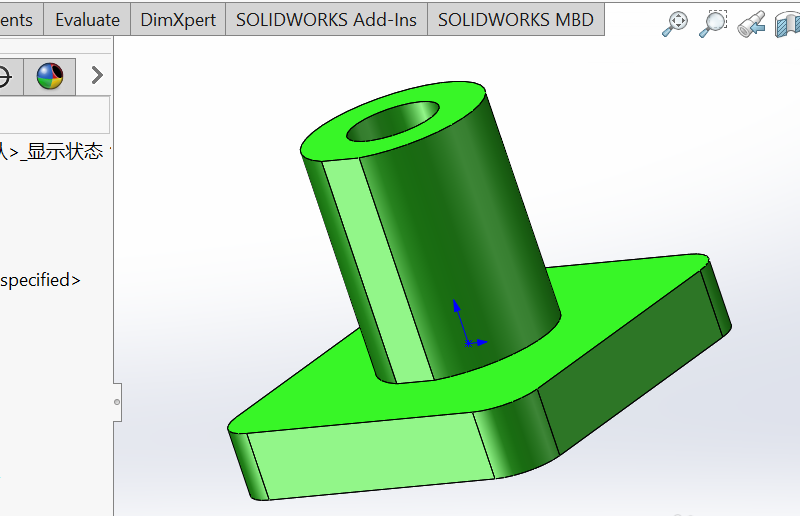
Task: Expand more manager tabs with the chevron
Action: (x=97, y=76)
